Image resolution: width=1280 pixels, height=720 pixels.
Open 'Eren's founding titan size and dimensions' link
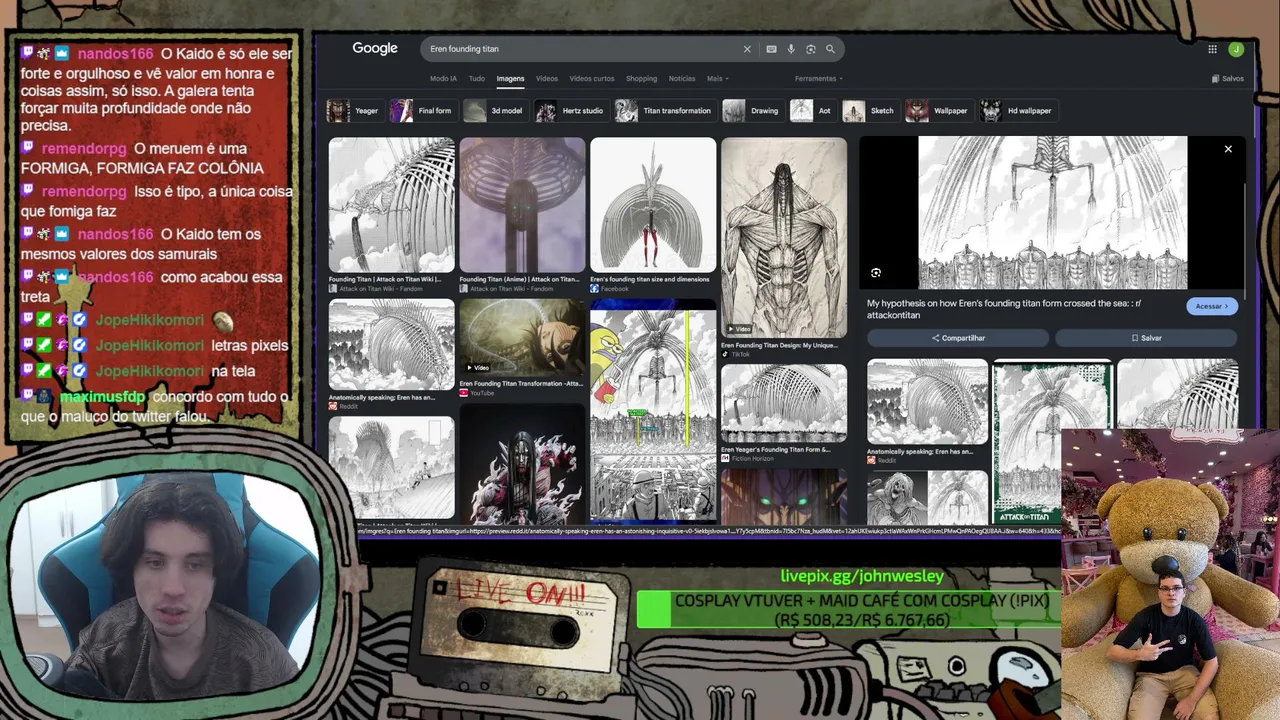click(x=650, y=280)
